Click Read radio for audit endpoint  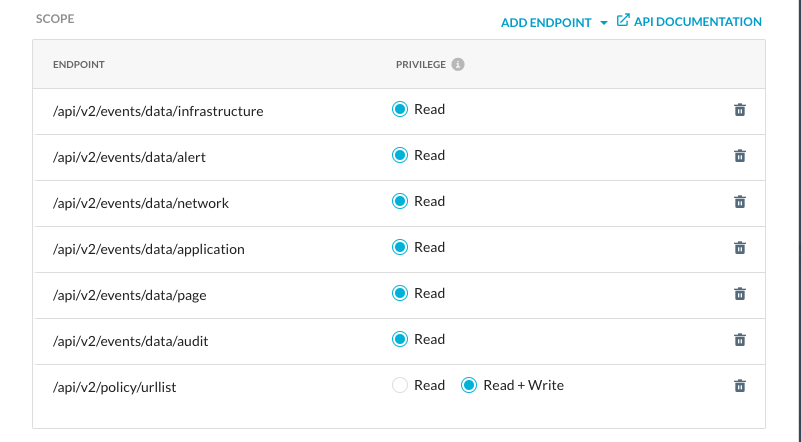pos(401,340)
